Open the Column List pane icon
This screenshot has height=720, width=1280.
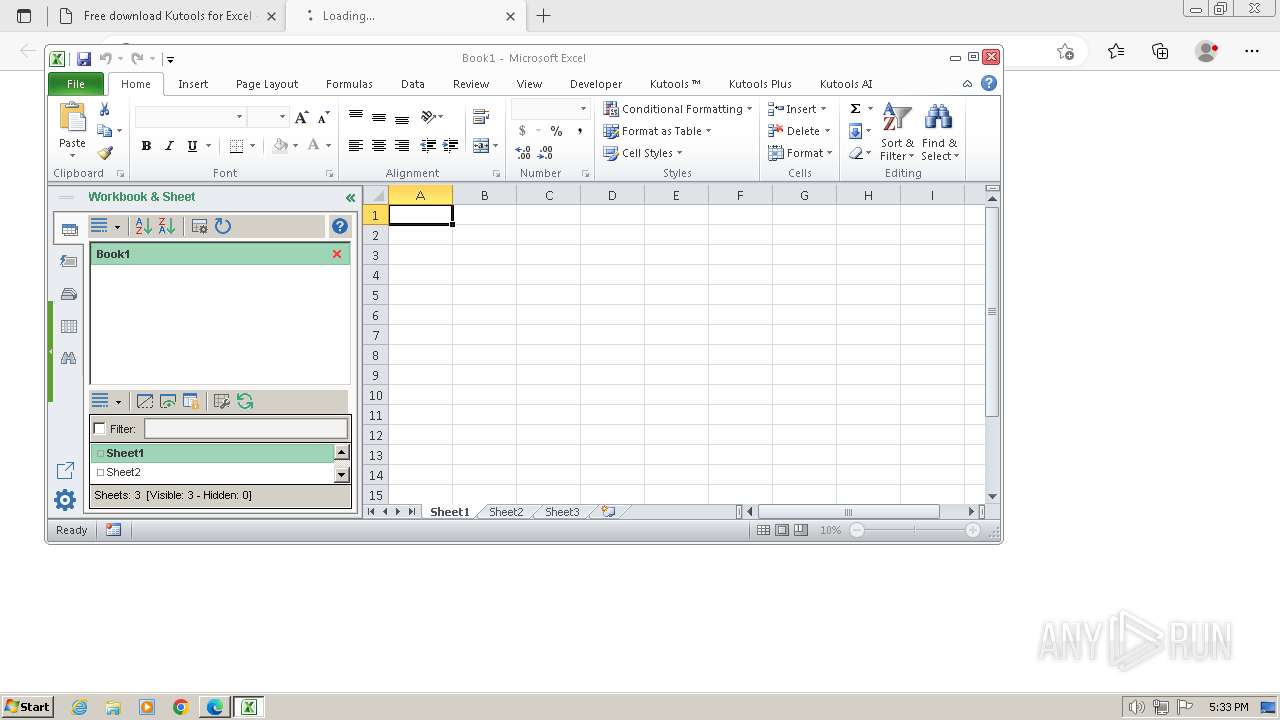coord(68,326)
